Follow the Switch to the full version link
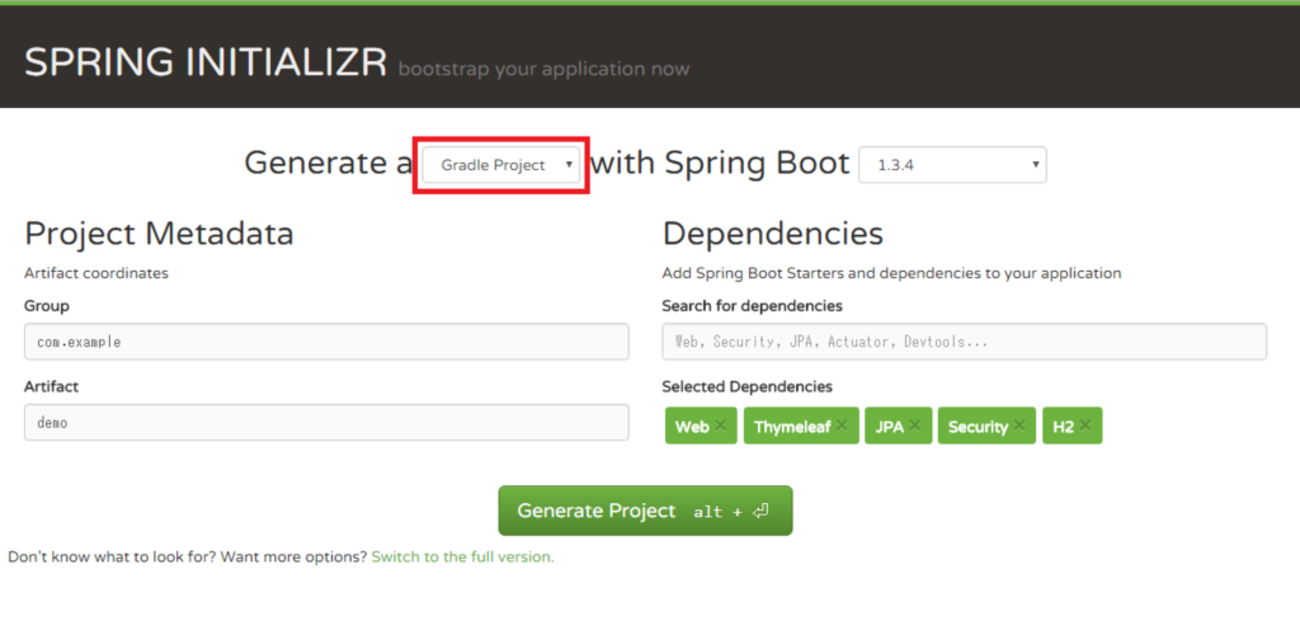This screenshot has width=1300, height=635. (462, 557)
